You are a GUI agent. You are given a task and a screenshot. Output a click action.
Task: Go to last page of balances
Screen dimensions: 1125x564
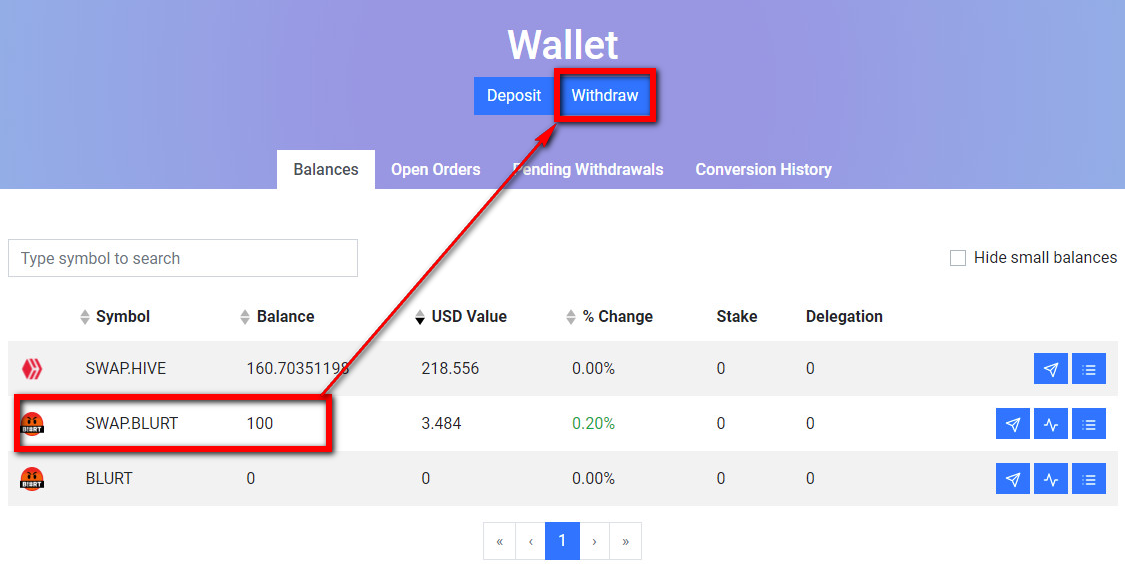(626, 541)
